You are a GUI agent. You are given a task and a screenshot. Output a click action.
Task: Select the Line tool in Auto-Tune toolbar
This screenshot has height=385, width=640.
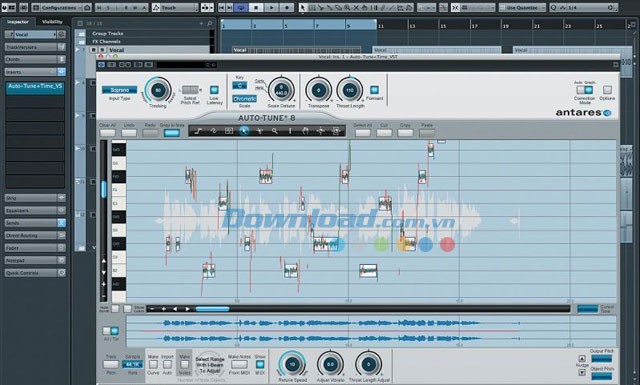coord(198,131)
